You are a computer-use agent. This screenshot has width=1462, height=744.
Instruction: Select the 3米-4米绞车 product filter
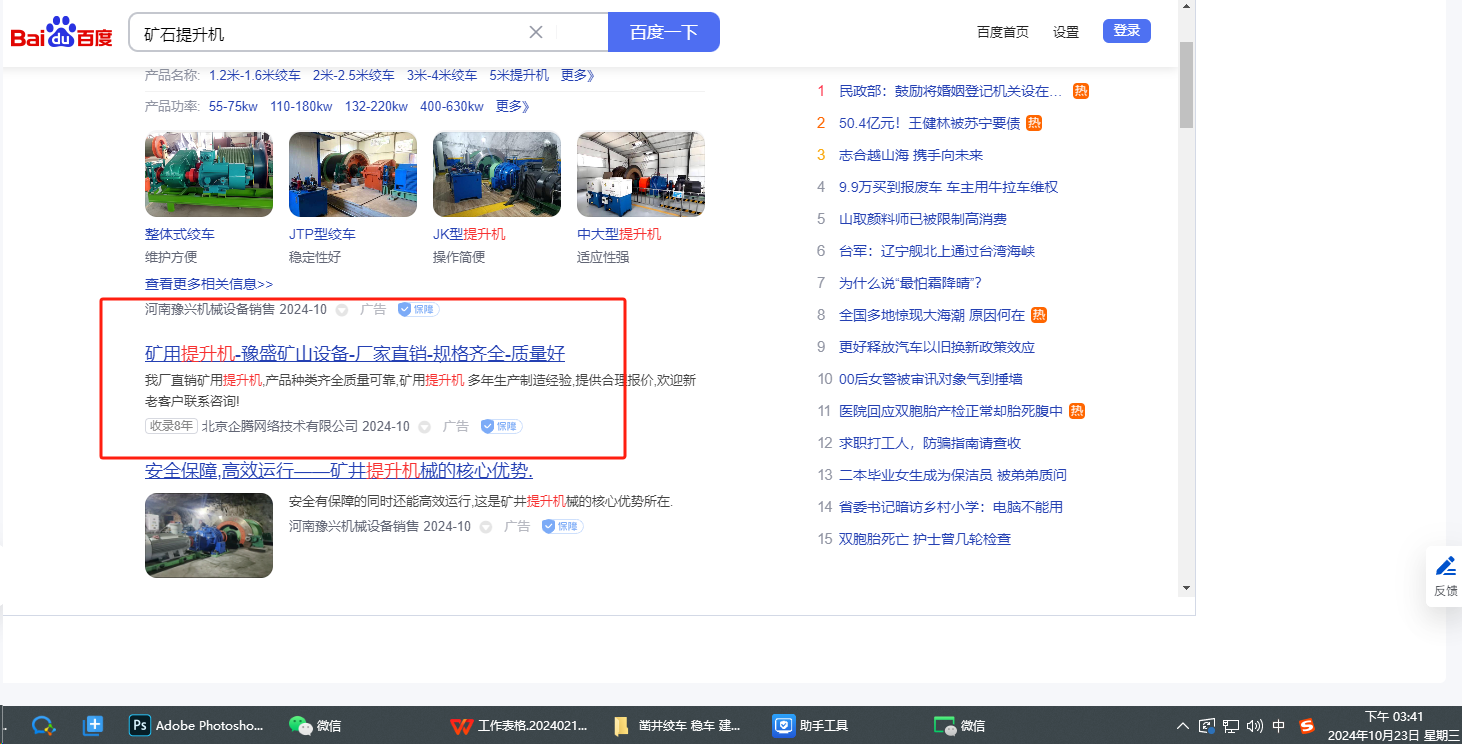click(442, 75)
